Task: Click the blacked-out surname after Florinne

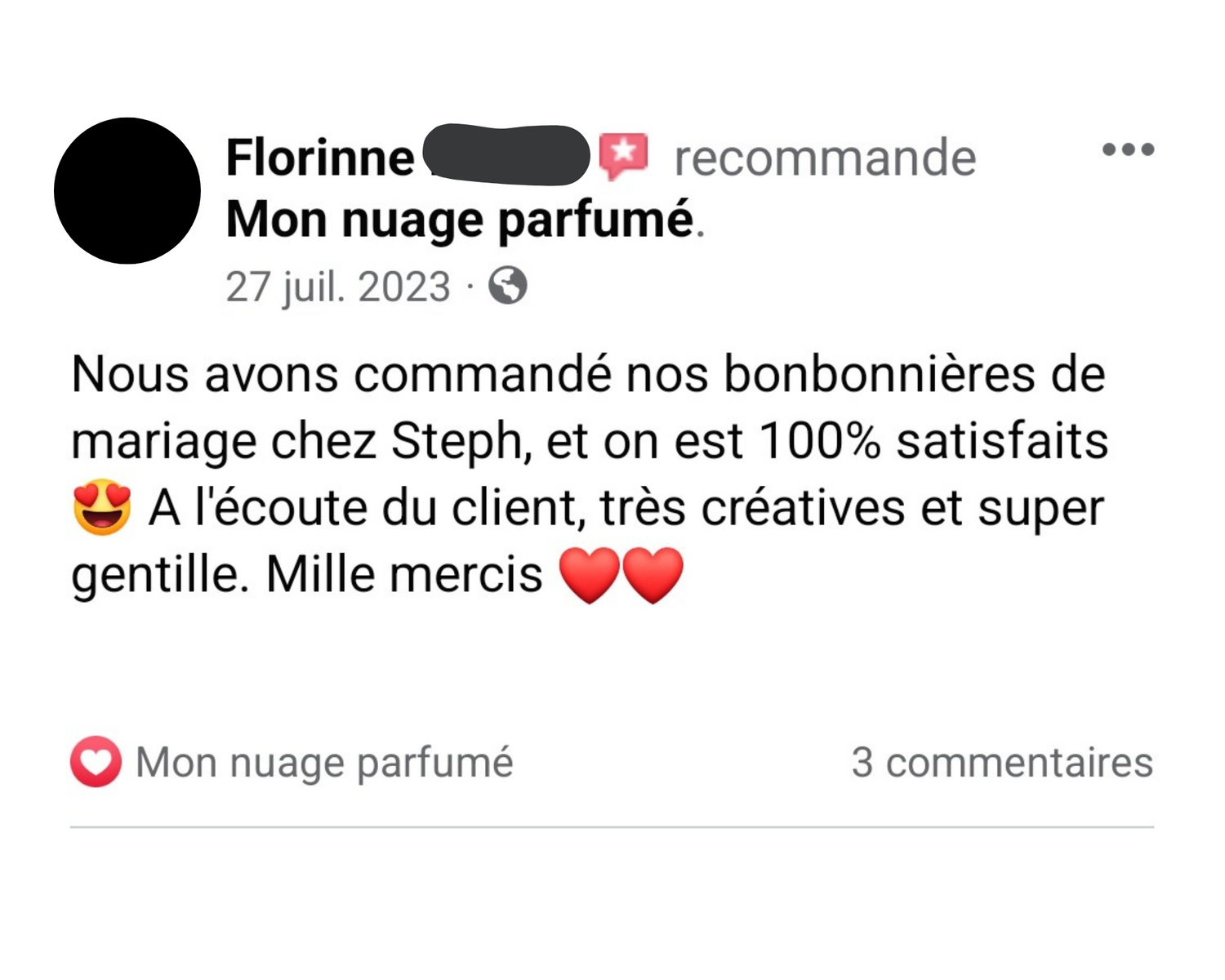Action: (x=508, y=155)
